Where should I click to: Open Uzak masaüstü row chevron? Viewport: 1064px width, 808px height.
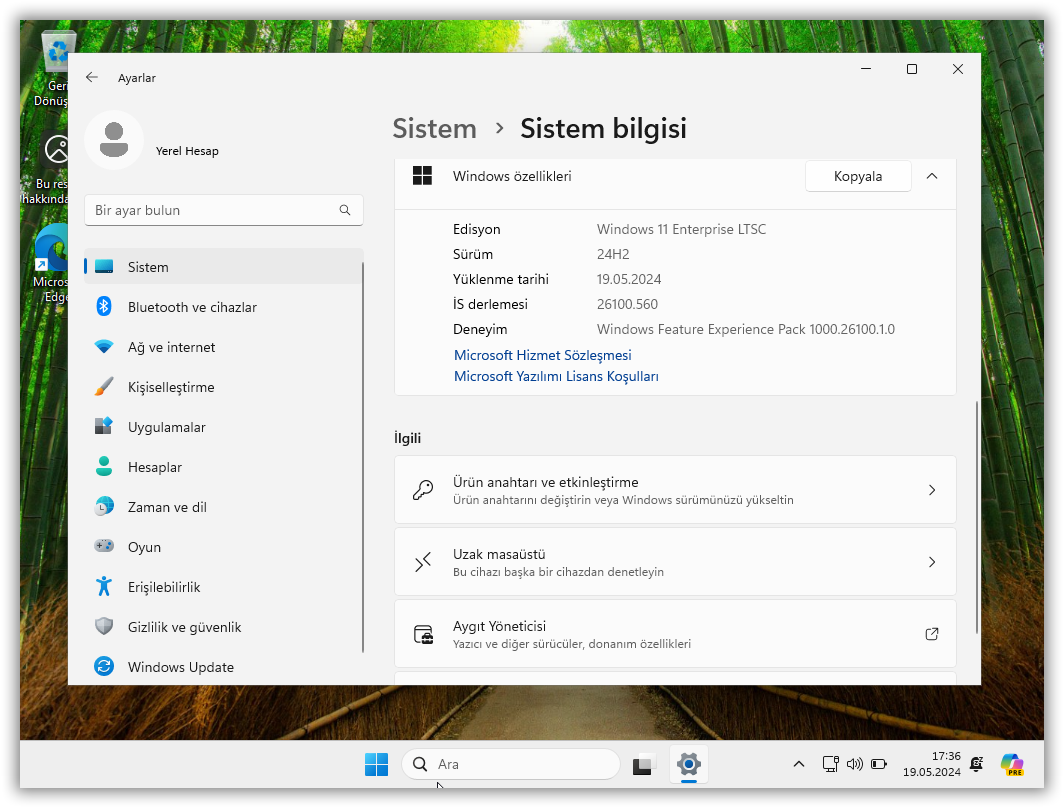(x=932, y=562)
